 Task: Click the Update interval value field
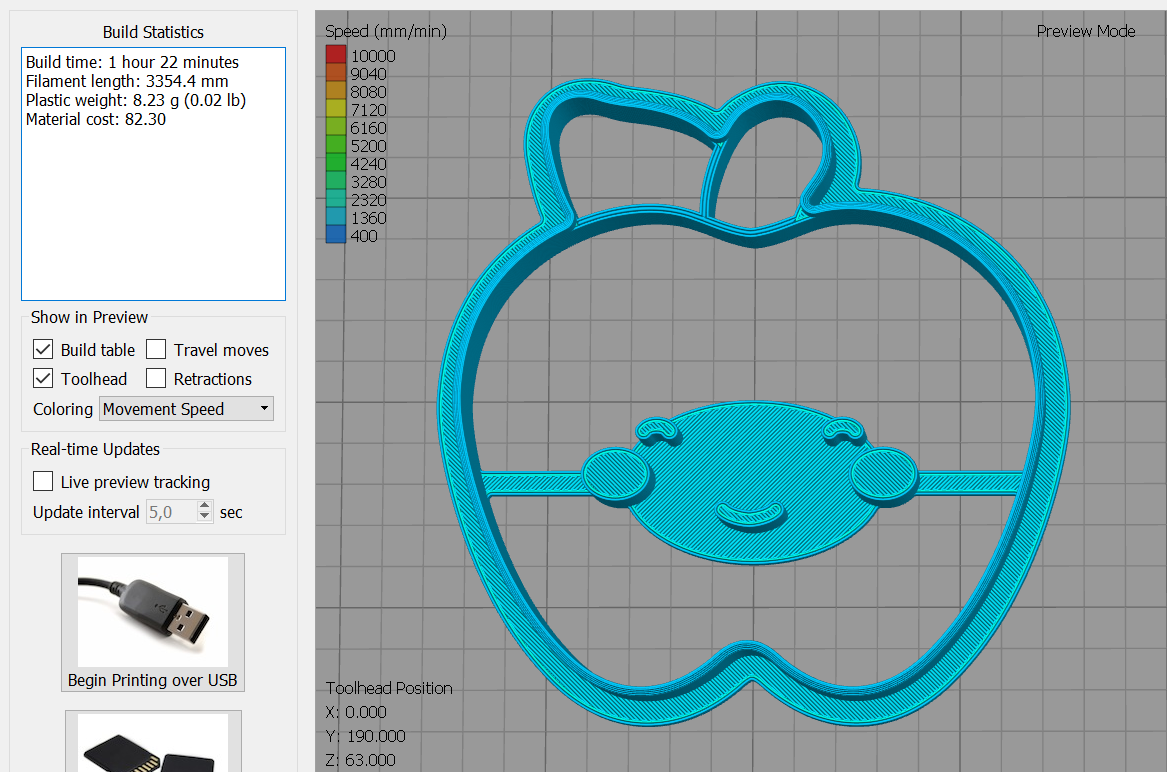170,512
